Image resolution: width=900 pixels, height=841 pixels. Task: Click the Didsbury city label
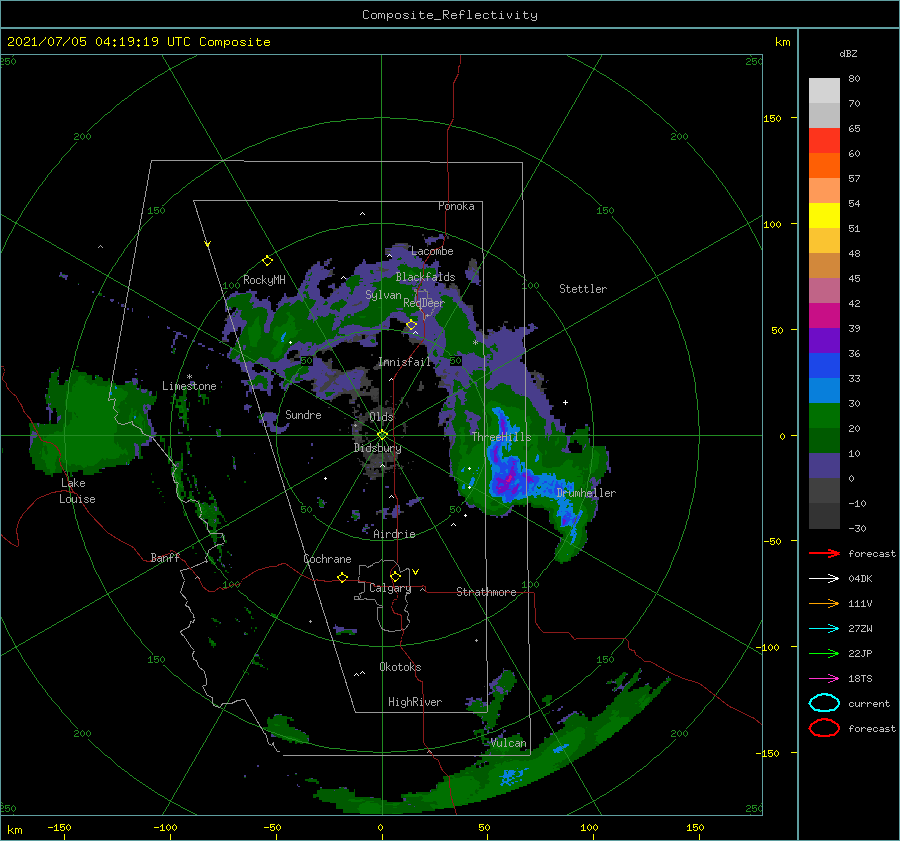click(x=377, y=448)
